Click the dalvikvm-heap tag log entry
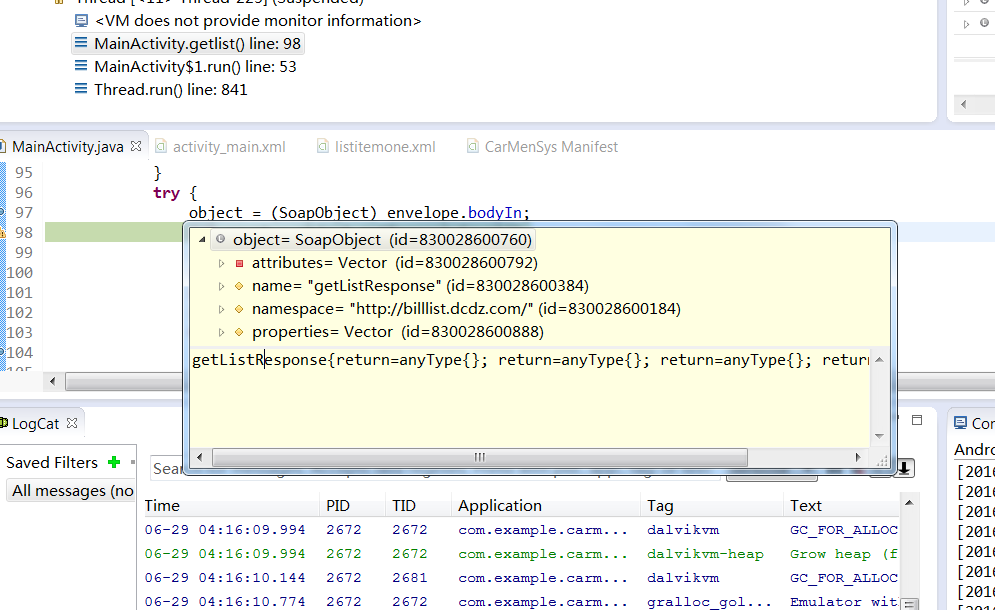 (x=705, y=554)
